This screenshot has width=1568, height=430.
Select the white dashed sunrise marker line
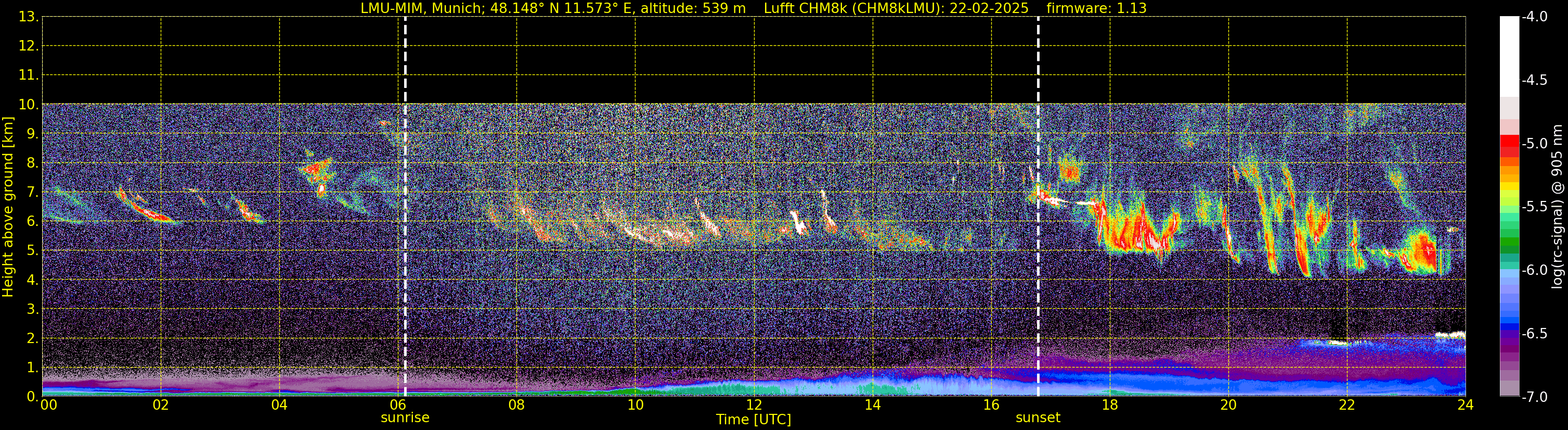405,207
